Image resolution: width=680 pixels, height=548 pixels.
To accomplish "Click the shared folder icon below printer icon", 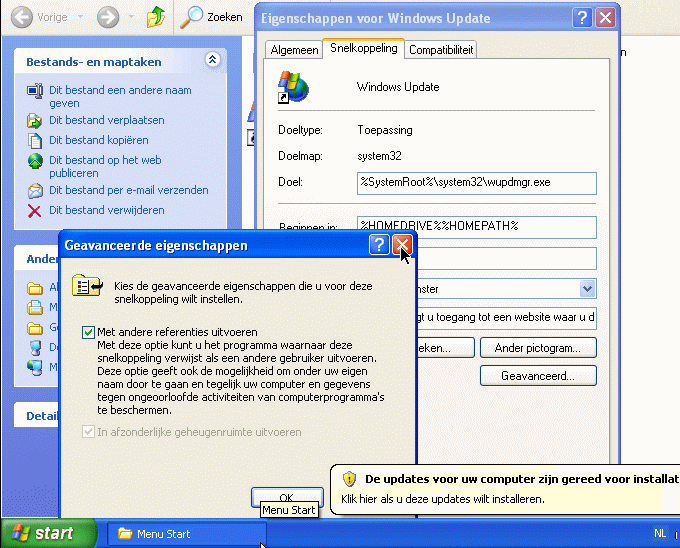I will 35,328.
